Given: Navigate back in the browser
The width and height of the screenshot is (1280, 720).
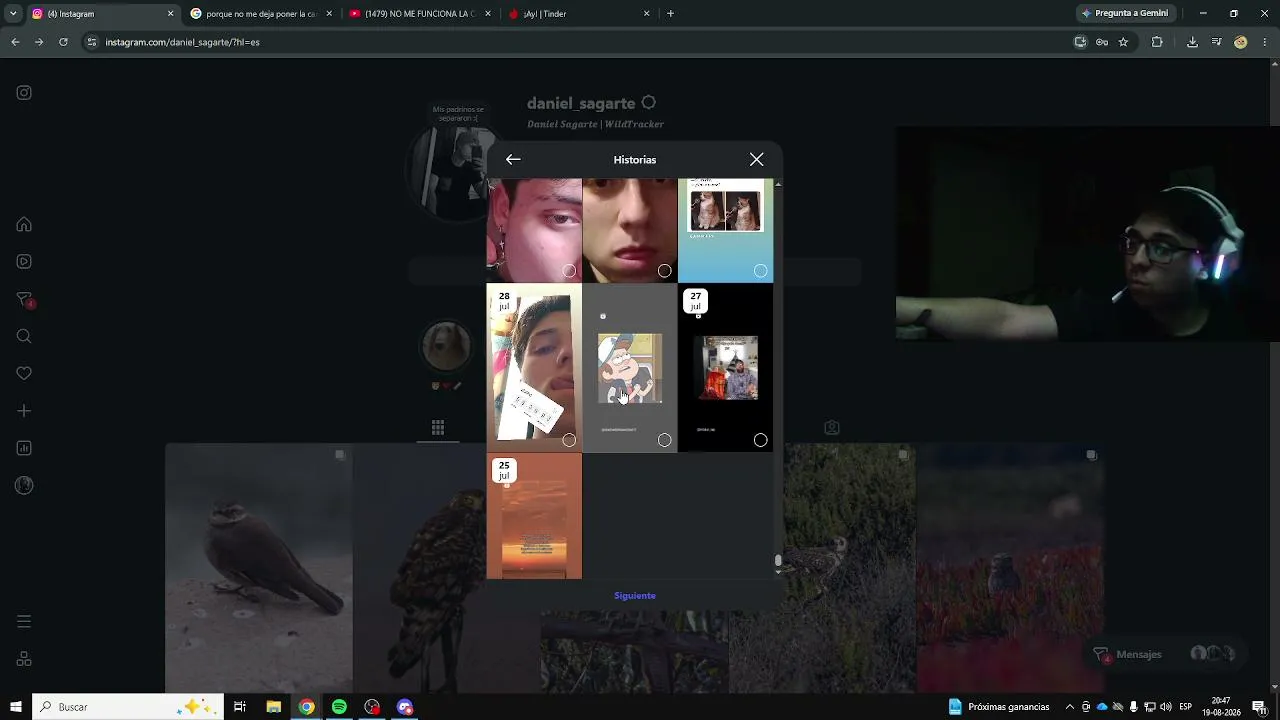Looking at the screenshot, I should point(15,42).
